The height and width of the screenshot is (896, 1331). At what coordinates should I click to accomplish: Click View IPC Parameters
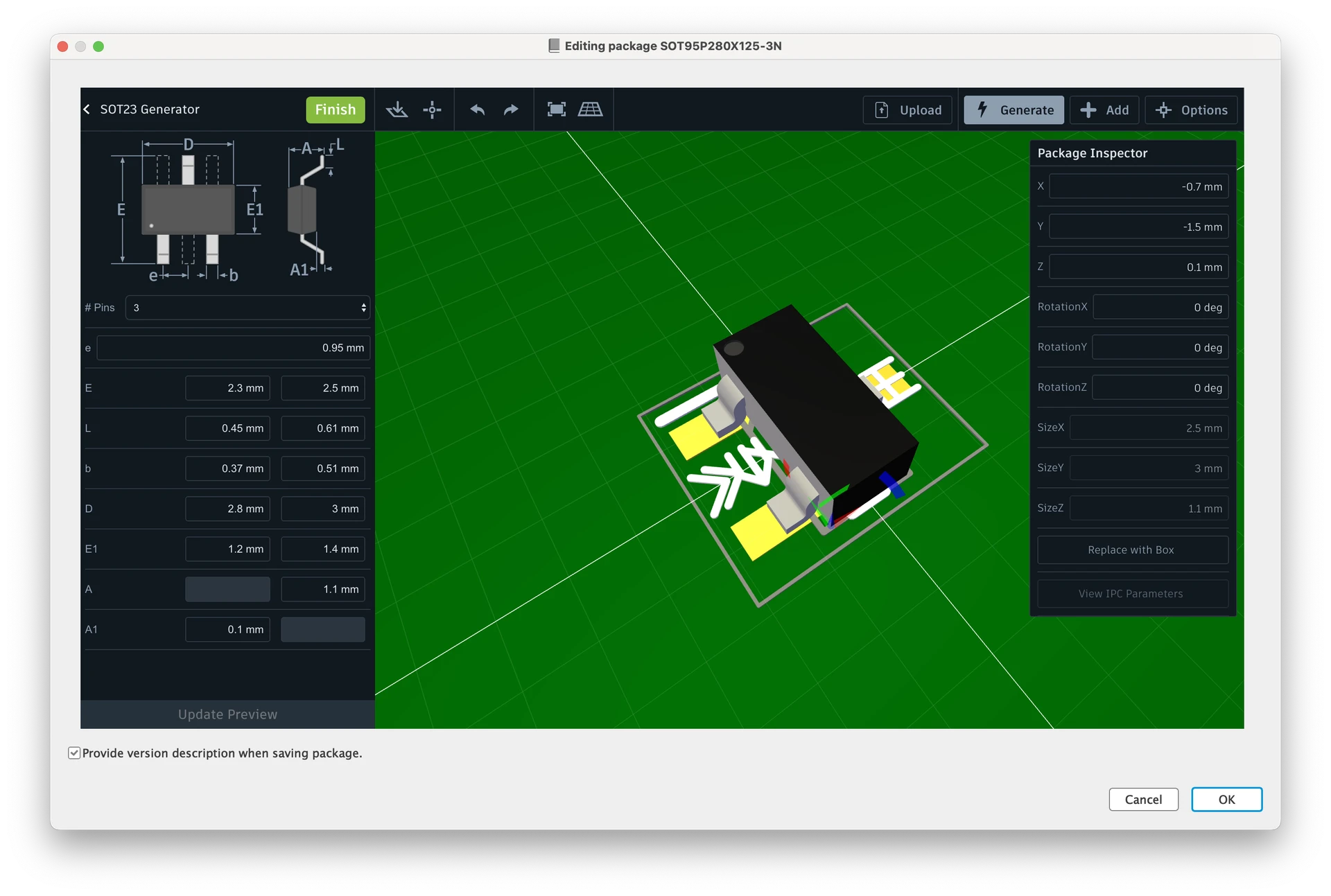coord(1131,594)
